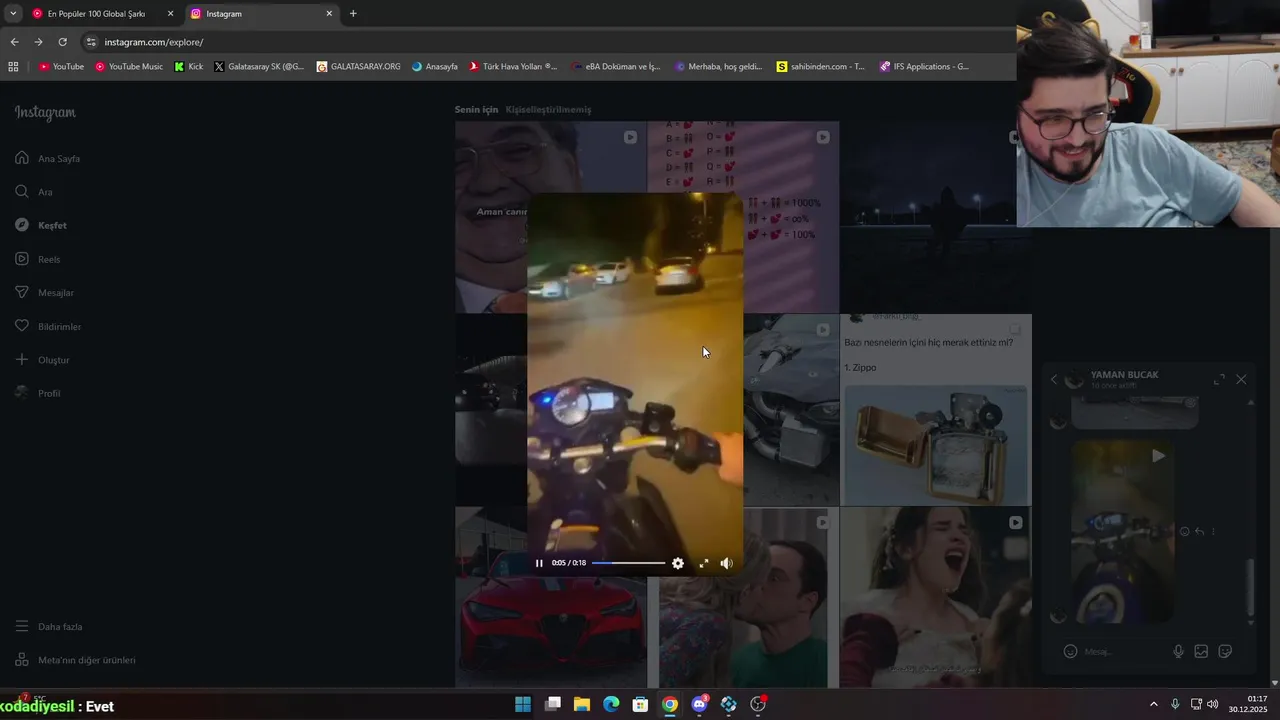Open the tab search dropdown

coord(12,14)
